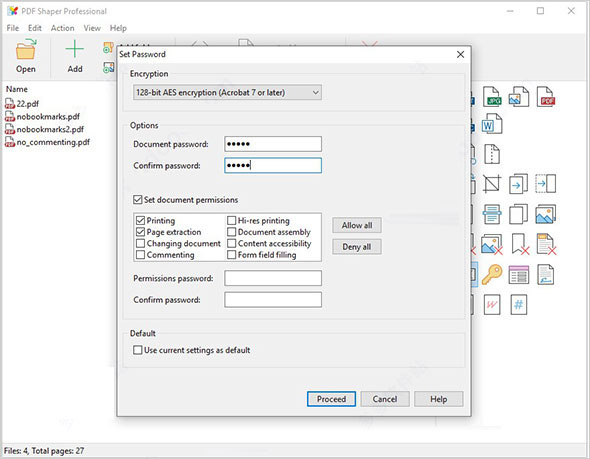590x459 pixels.
Task: Focus the permissions Confirm password field
Action: (x=273, y=300)
